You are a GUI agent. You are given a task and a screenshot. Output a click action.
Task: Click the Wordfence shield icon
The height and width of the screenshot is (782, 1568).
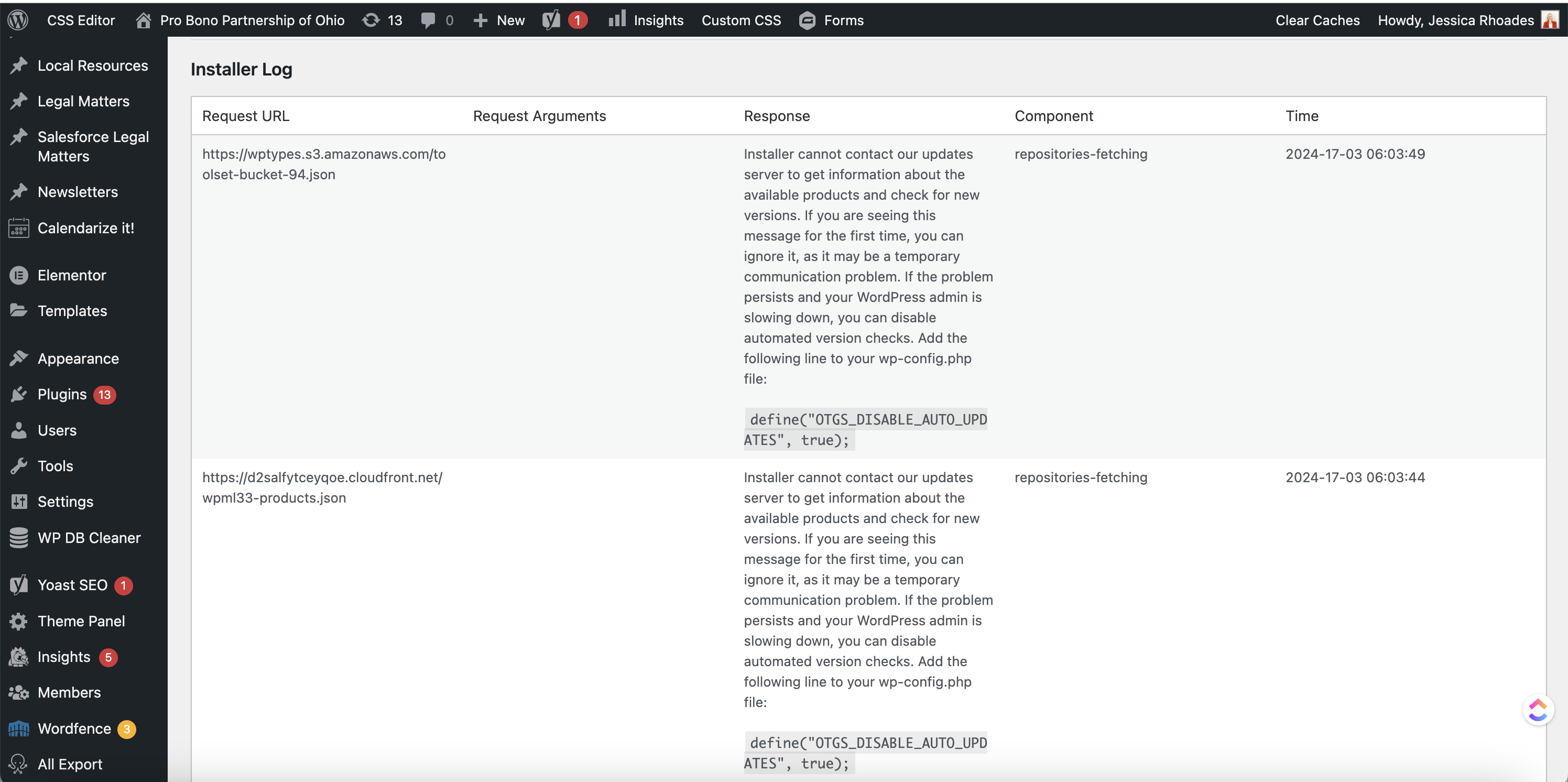[x=19, y=729]
